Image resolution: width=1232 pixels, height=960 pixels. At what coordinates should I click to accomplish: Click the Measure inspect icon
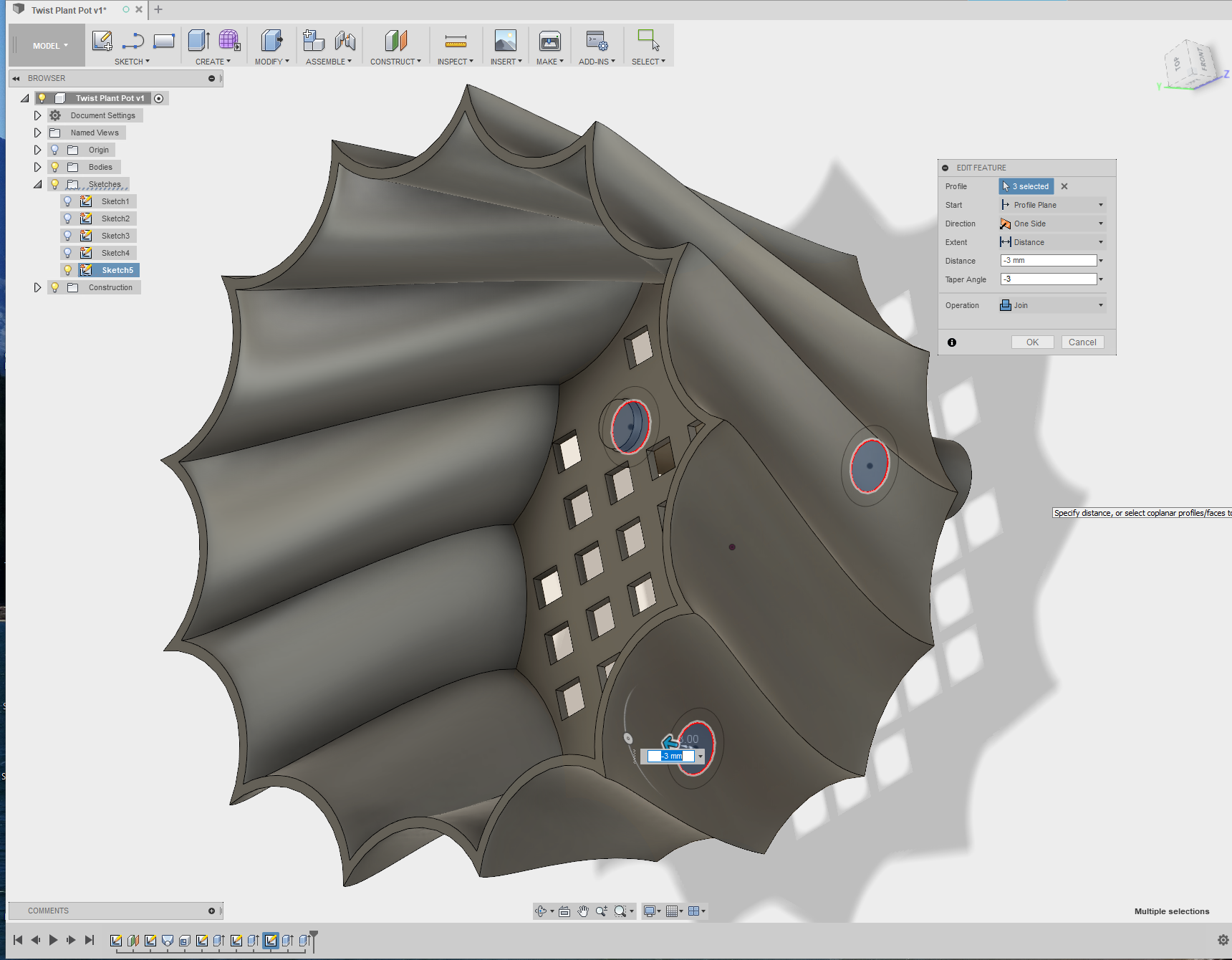pos(456,41)
